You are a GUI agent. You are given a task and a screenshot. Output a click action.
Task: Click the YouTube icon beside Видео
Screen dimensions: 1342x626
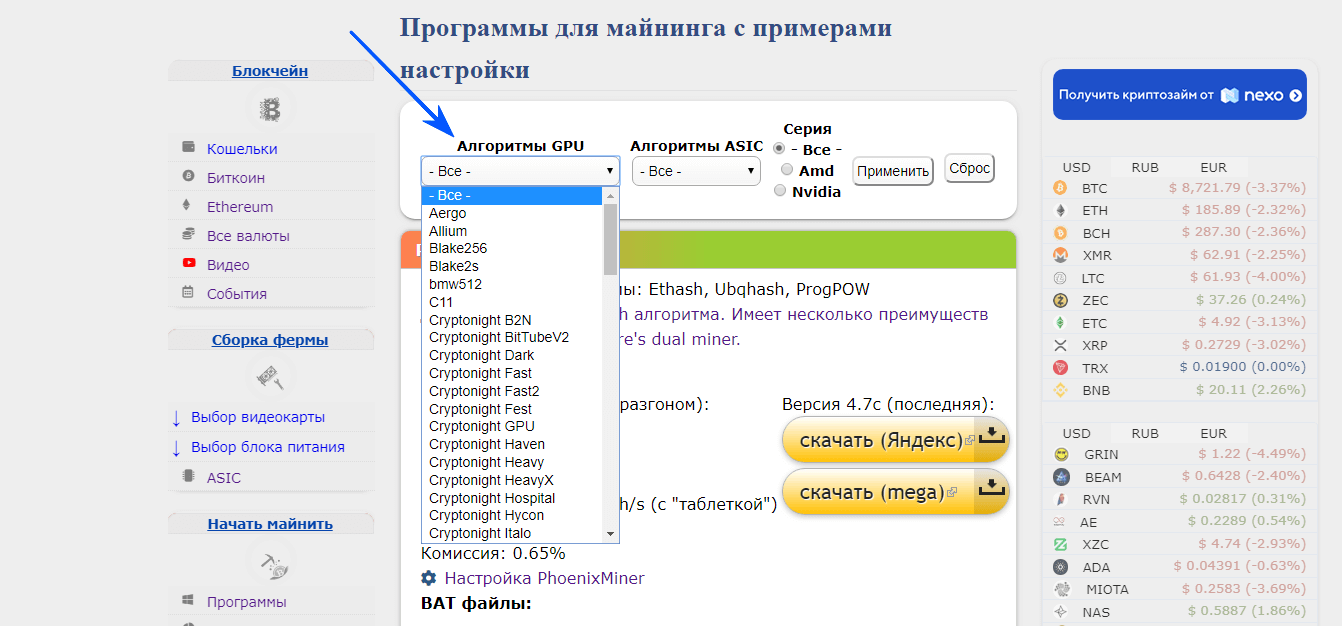point(189,263)
